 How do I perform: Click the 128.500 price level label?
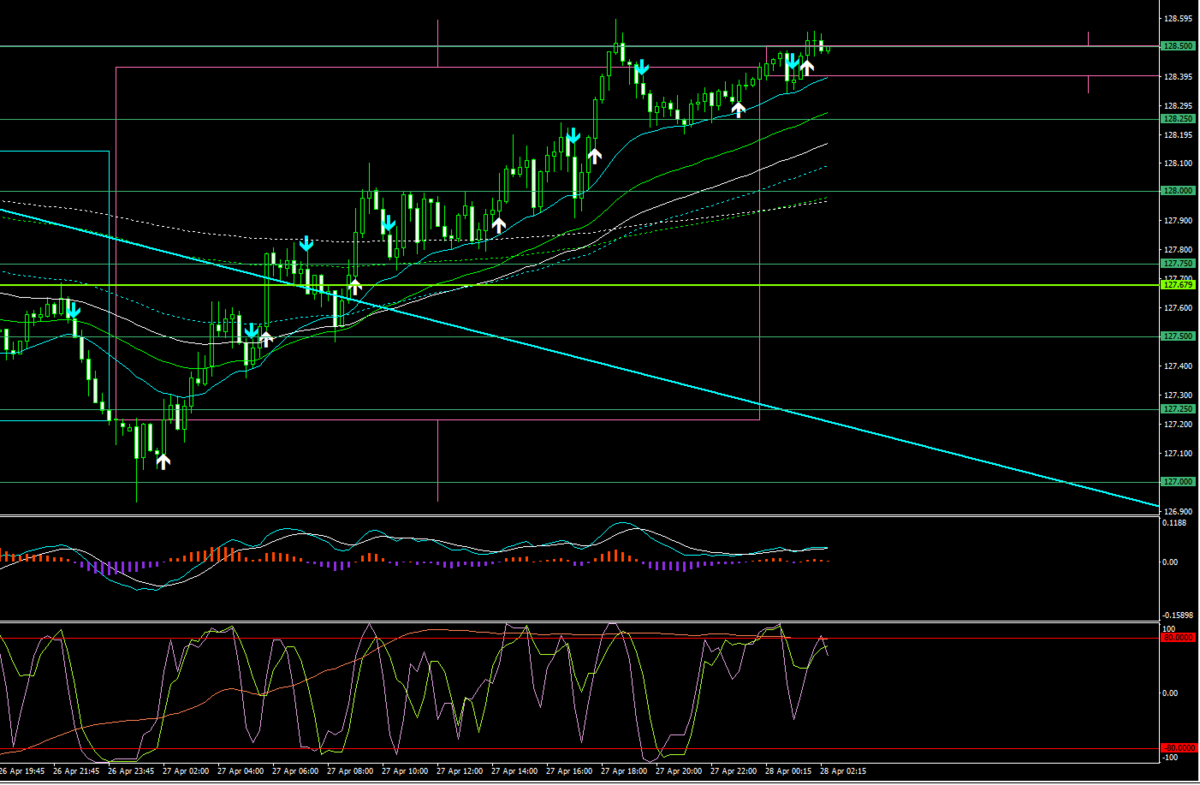pos(1178,46)
